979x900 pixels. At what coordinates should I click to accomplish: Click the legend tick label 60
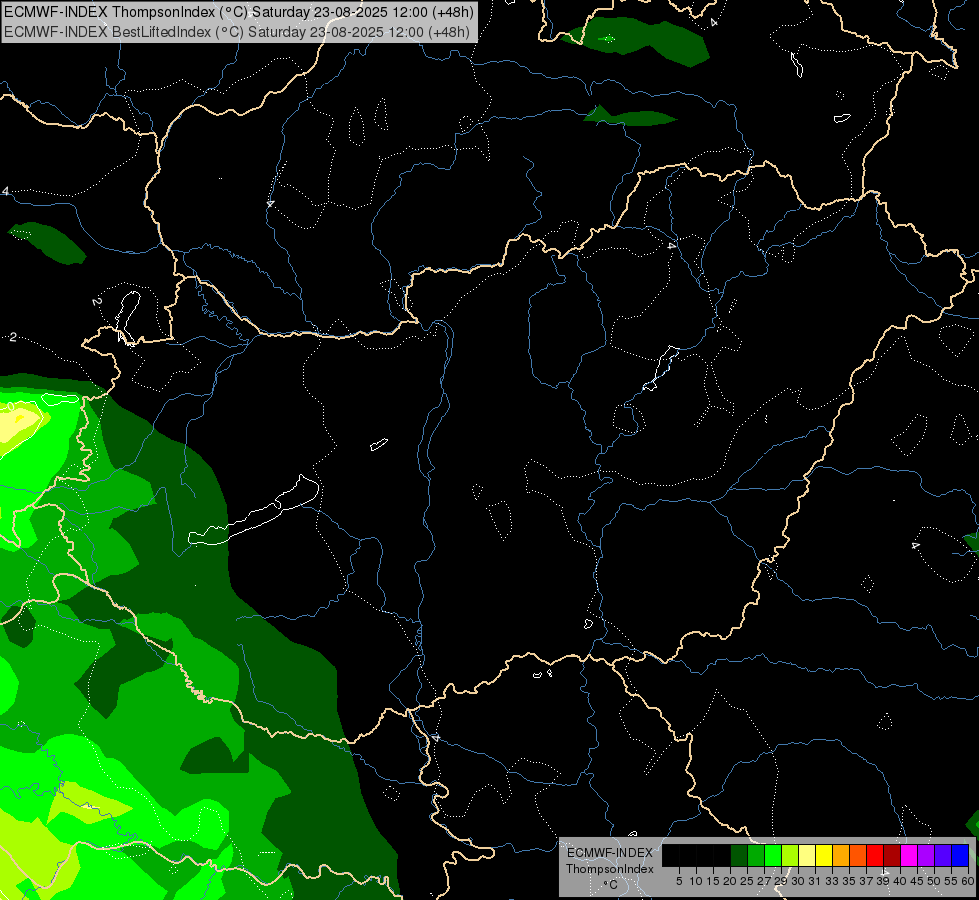(968, 881)
